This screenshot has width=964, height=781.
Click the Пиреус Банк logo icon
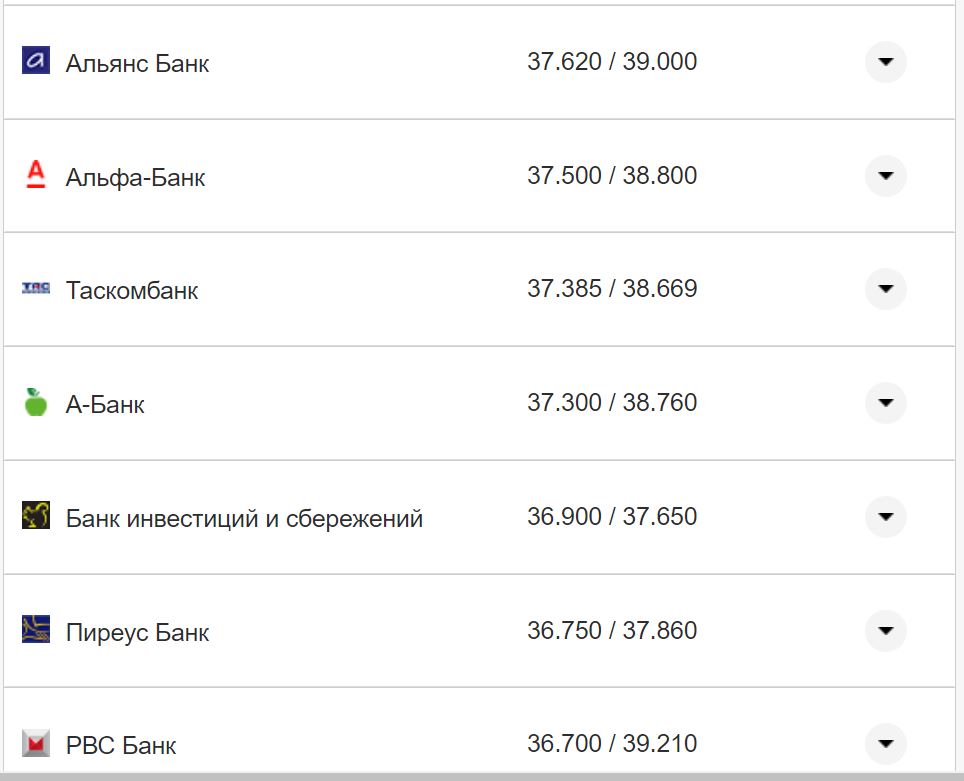[36, 630]
